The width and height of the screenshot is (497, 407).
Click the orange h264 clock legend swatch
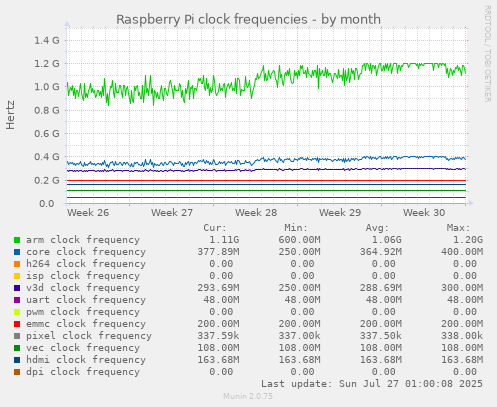point(17,264)
